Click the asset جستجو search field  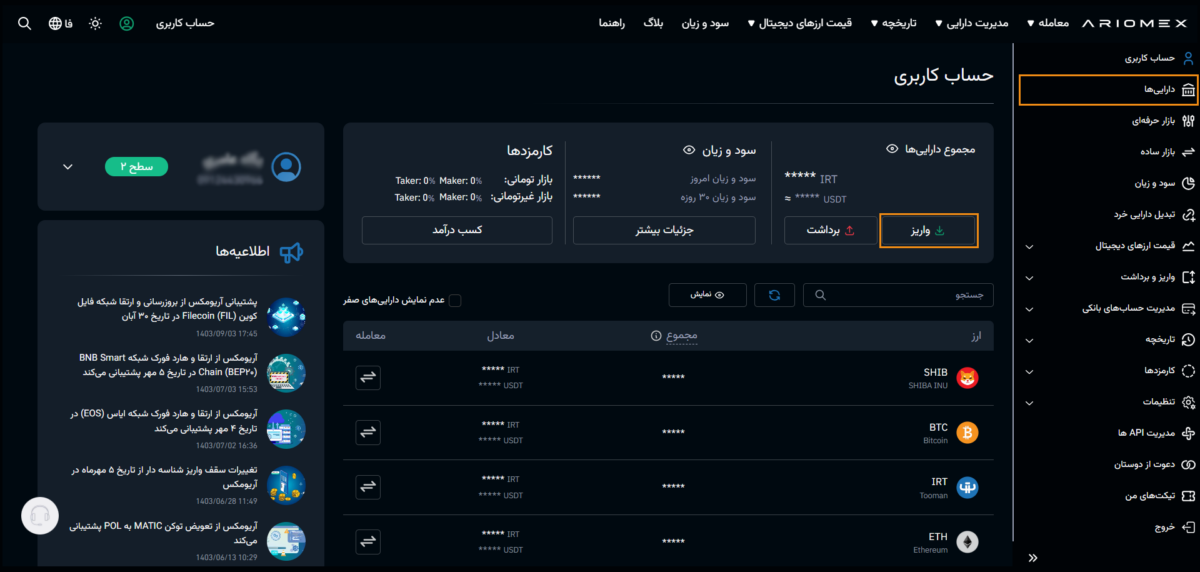point(900,295)
